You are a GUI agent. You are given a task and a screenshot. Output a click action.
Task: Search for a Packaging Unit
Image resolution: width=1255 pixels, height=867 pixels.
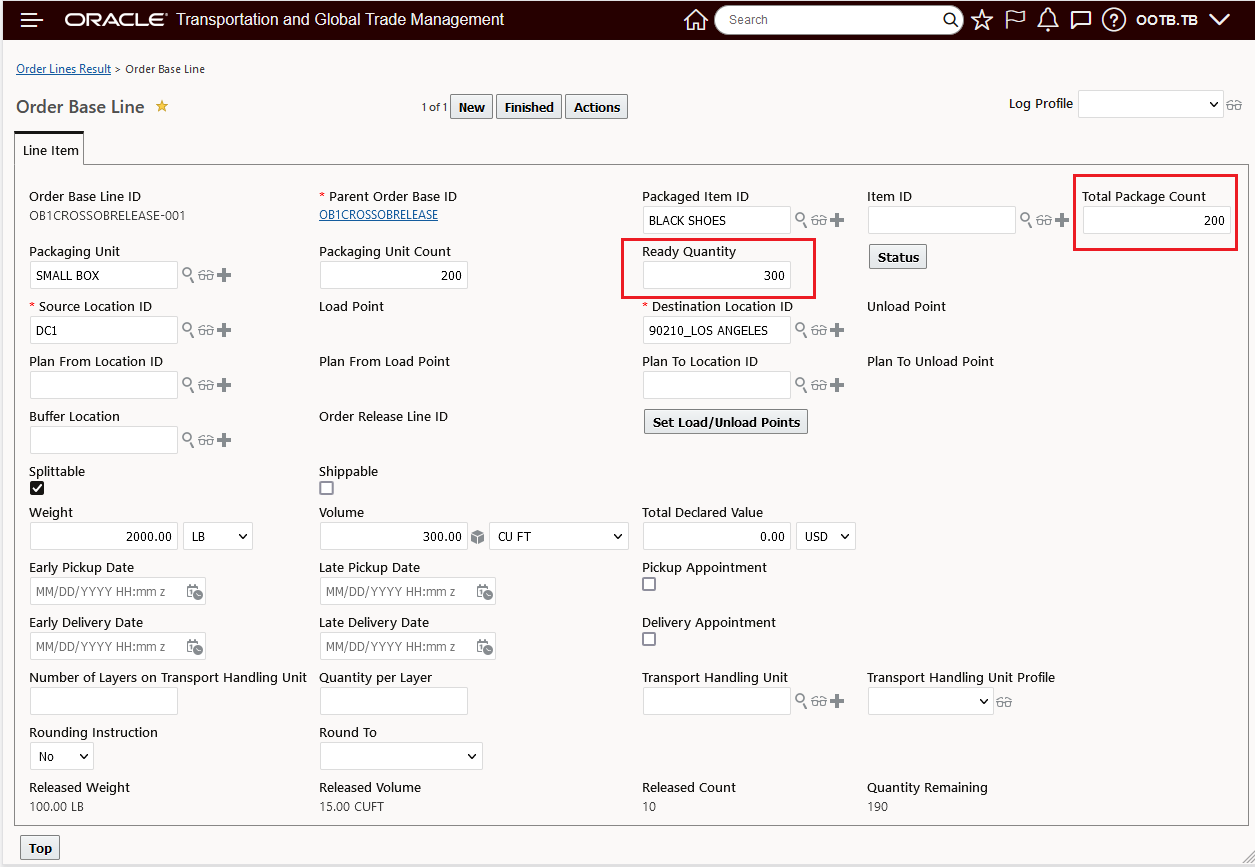(x=188, y=275)
